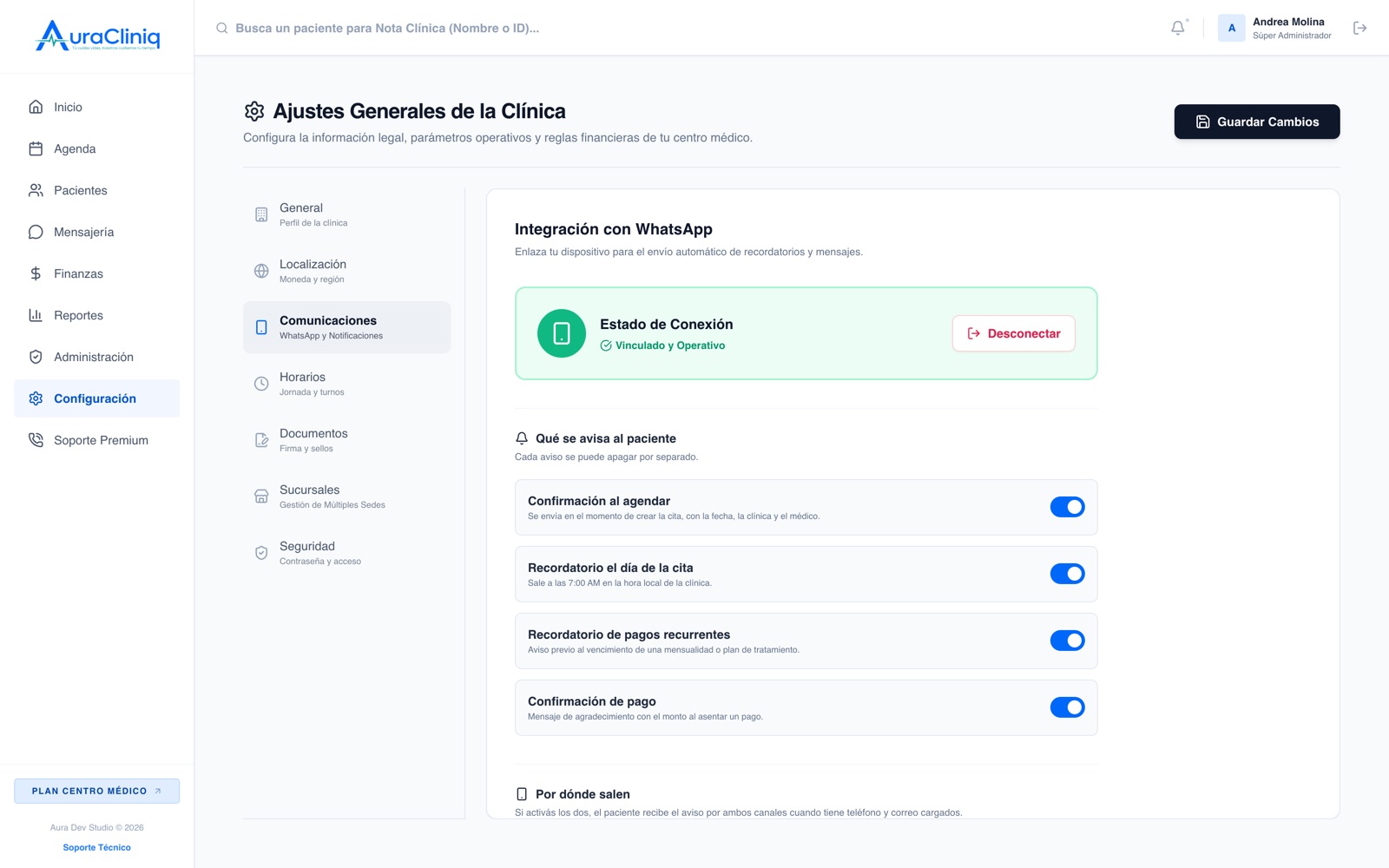
Task: Click the logout icon beside Andrea Molina
Action: click(1360, 28)
